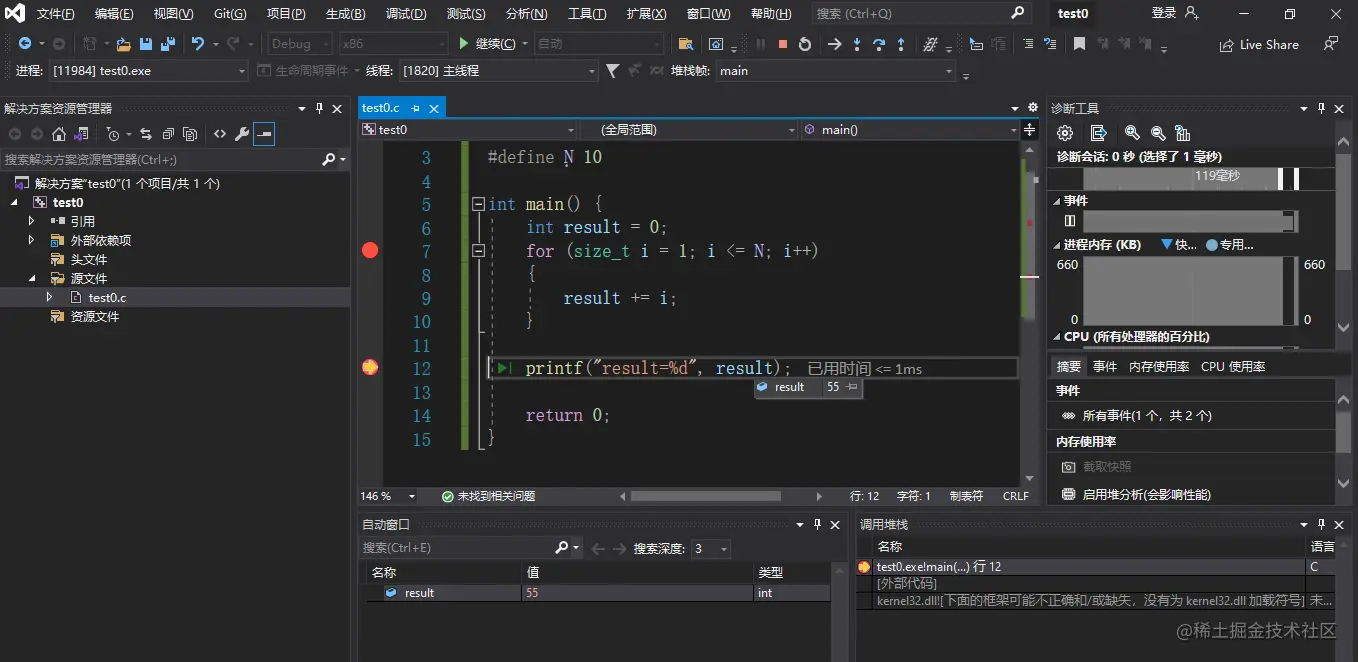This screenshot has height=662, width=1358.
Task: Toggle auto-hide pin on the Autos window
Action: coord(818,524)
